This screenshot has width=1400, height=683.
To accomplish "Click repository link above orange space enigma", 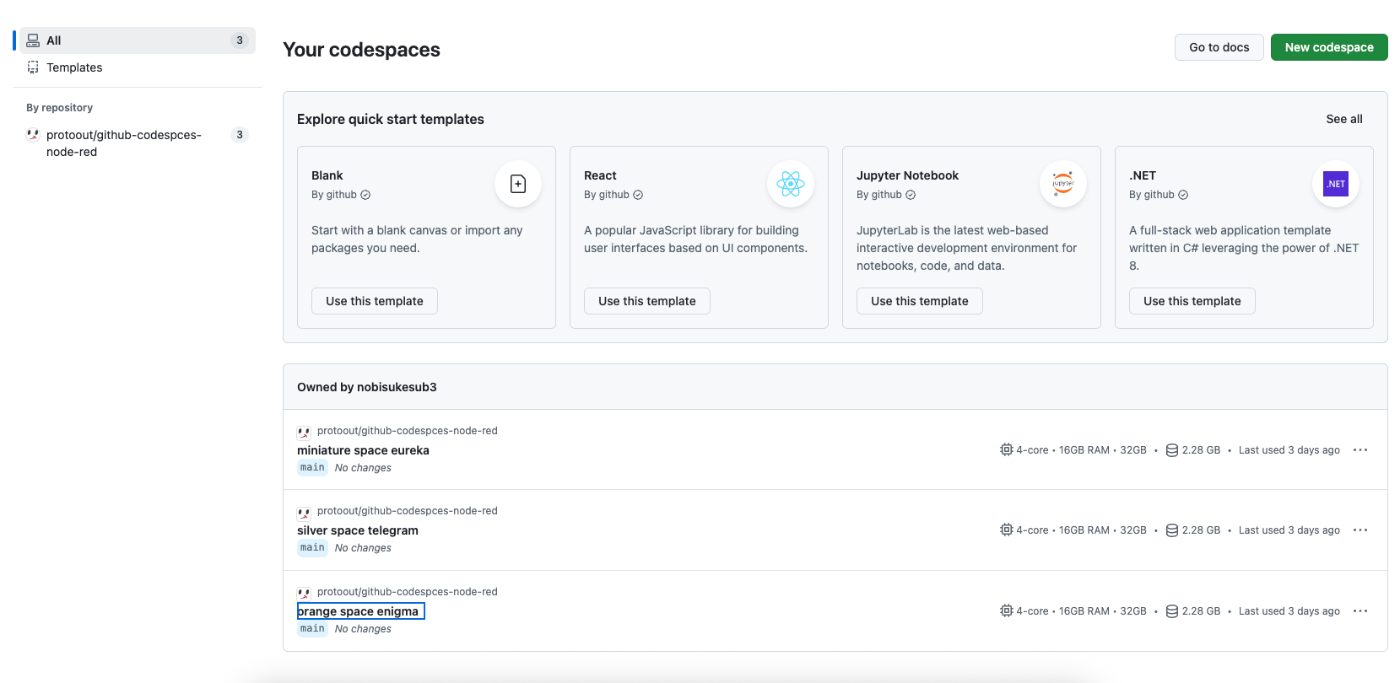I will (x=407, y=592).
